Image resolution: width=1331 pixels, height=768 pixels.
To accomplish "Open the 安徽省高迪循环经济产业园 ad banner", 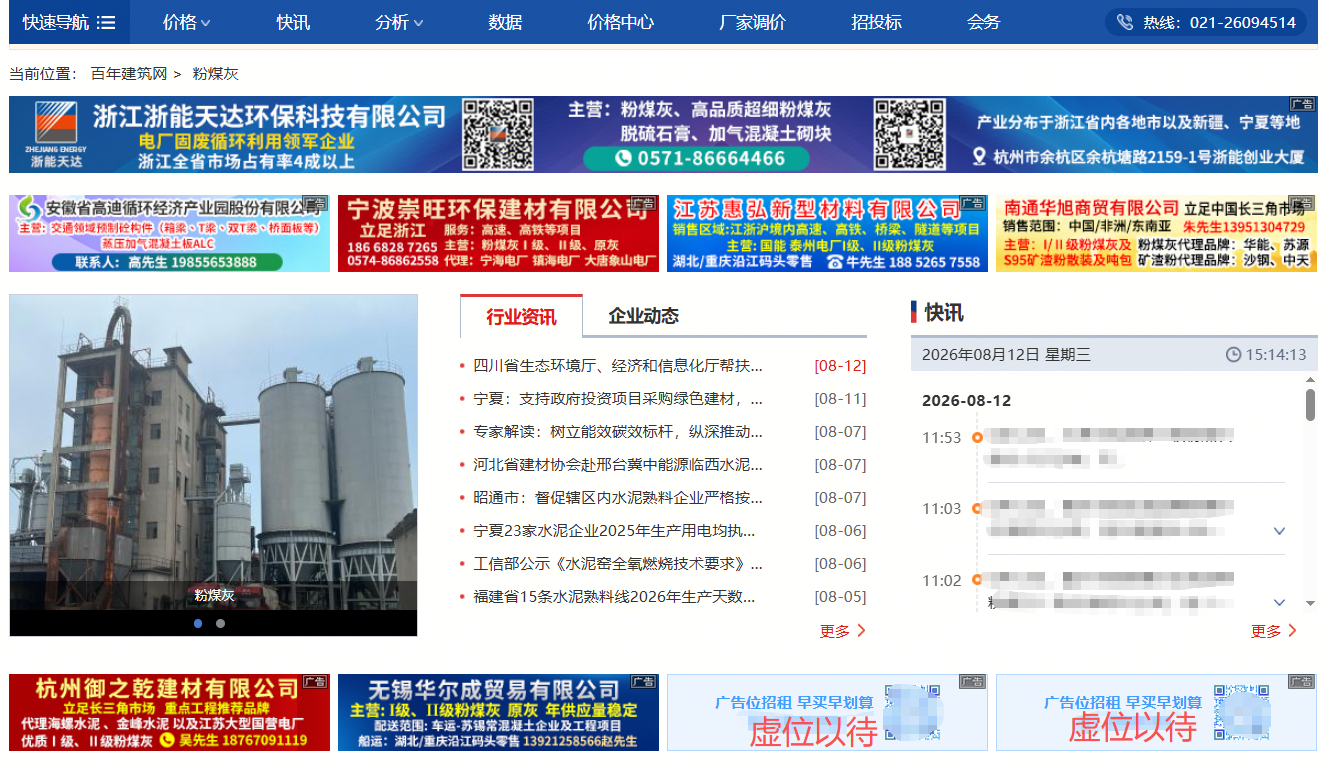I will click(x=169, y=234).
